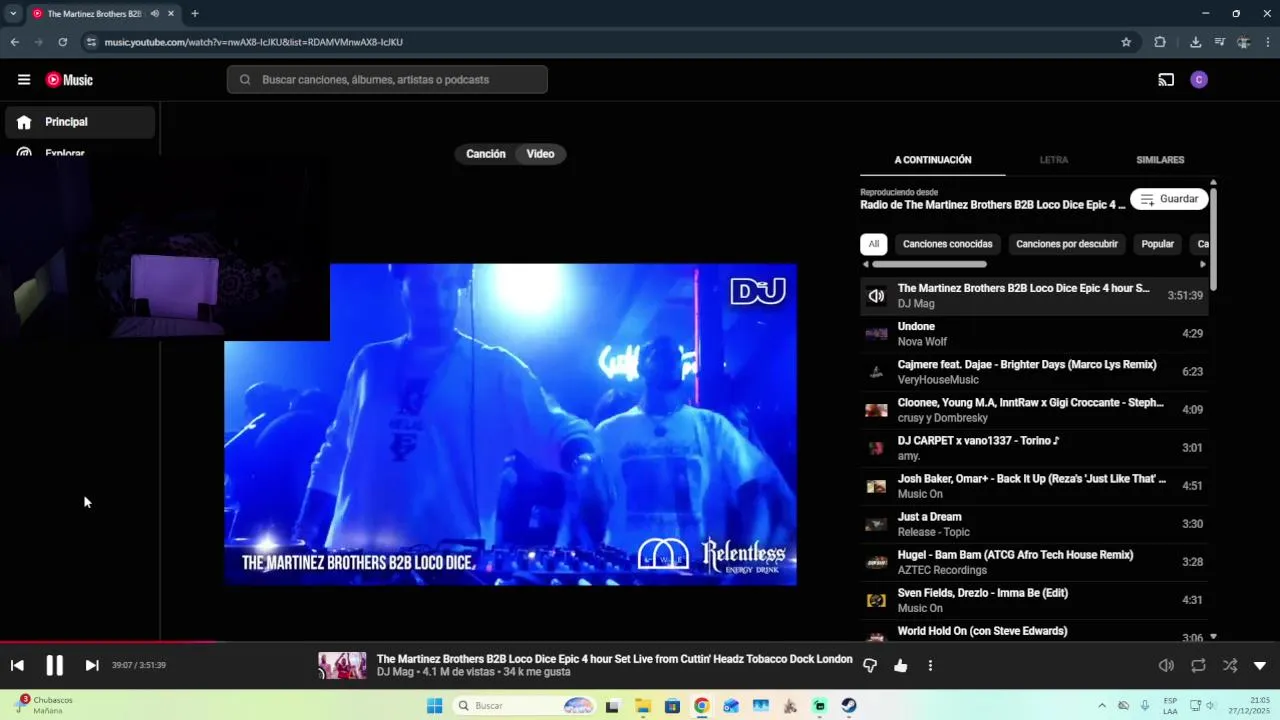
Task: Open tab search dropdown arrow
Action: tap(13, 14)
